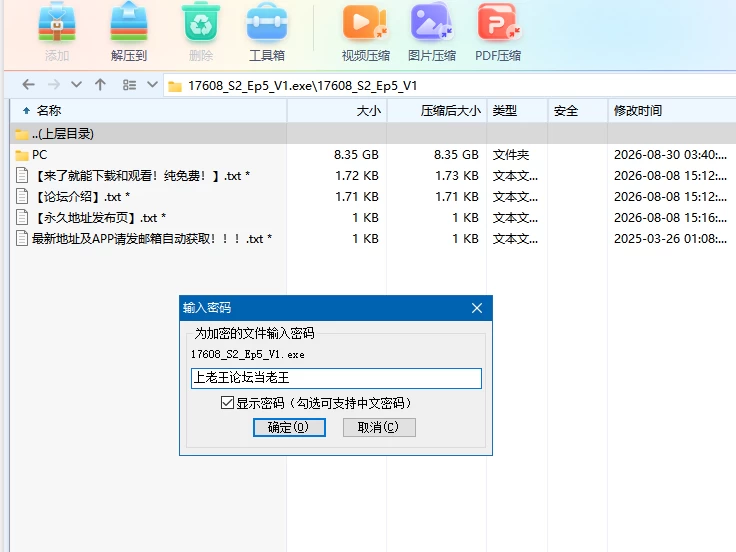Screen dimensions: 736x552
Task: Click the password input field in dialog
Action: pyautogui.click(x=336, y=378)
